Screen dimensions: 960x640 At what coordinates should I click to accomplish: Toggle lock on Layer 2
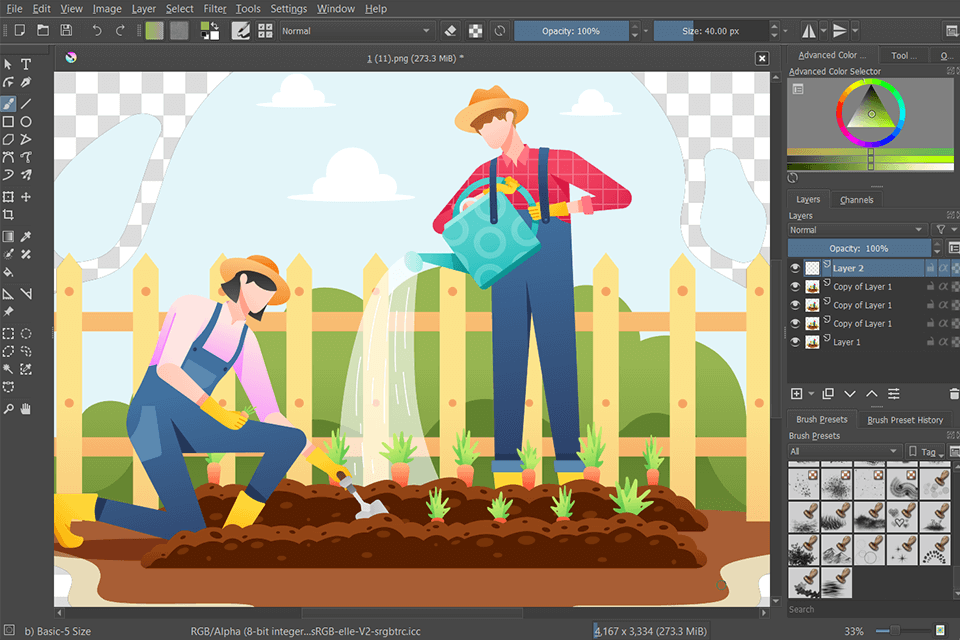pyautogui.click(x=931, y=268)
